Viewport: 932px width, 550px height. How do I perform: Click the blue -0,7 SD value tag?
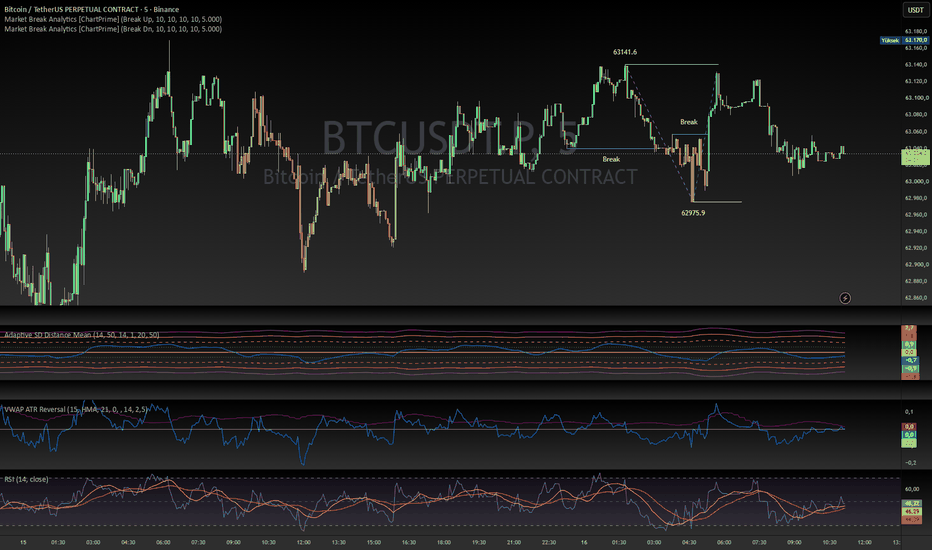click(x=910, y=360)
